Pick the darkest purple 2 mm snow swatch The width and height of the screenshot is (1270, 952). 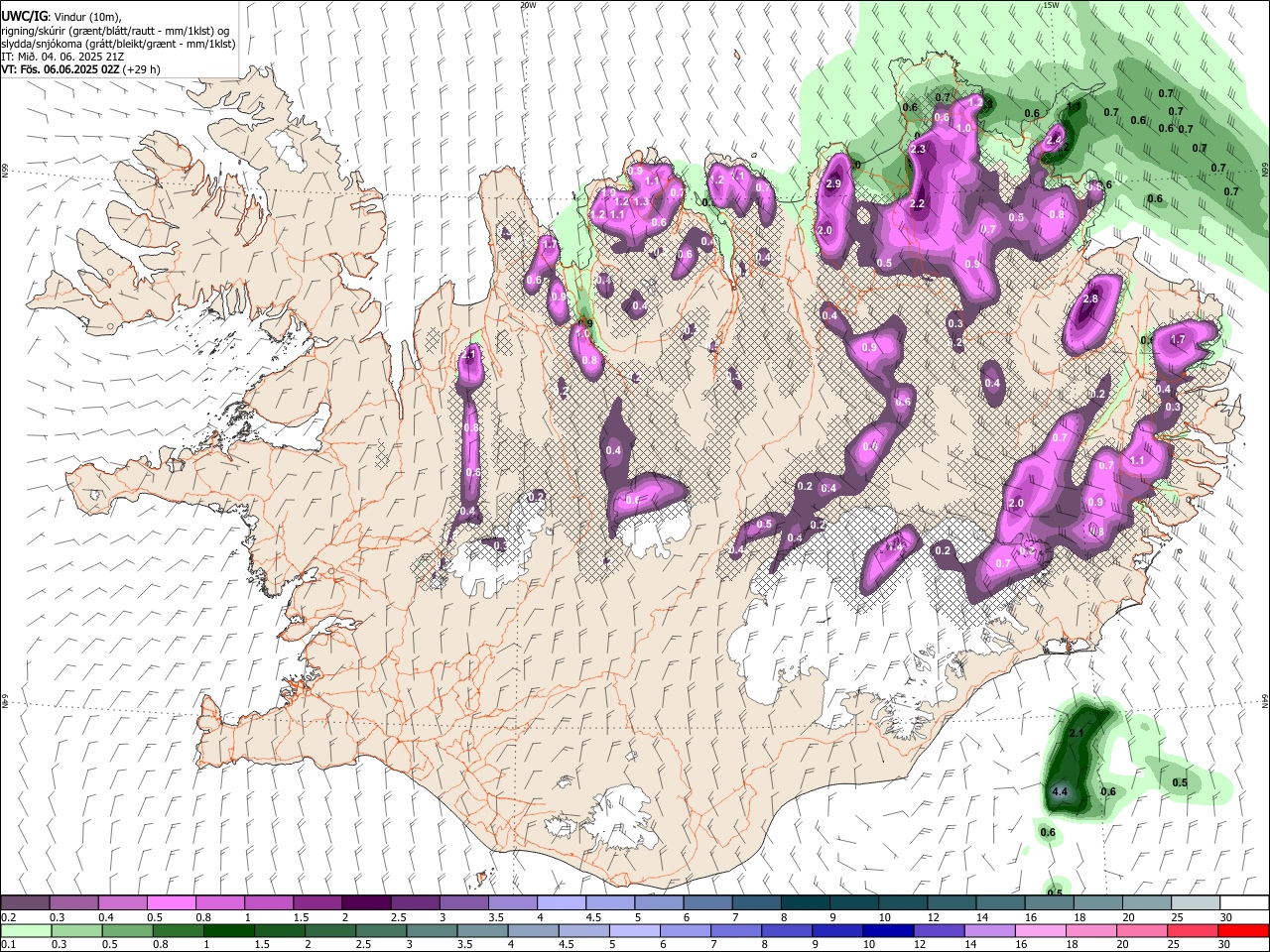[365, 903]
